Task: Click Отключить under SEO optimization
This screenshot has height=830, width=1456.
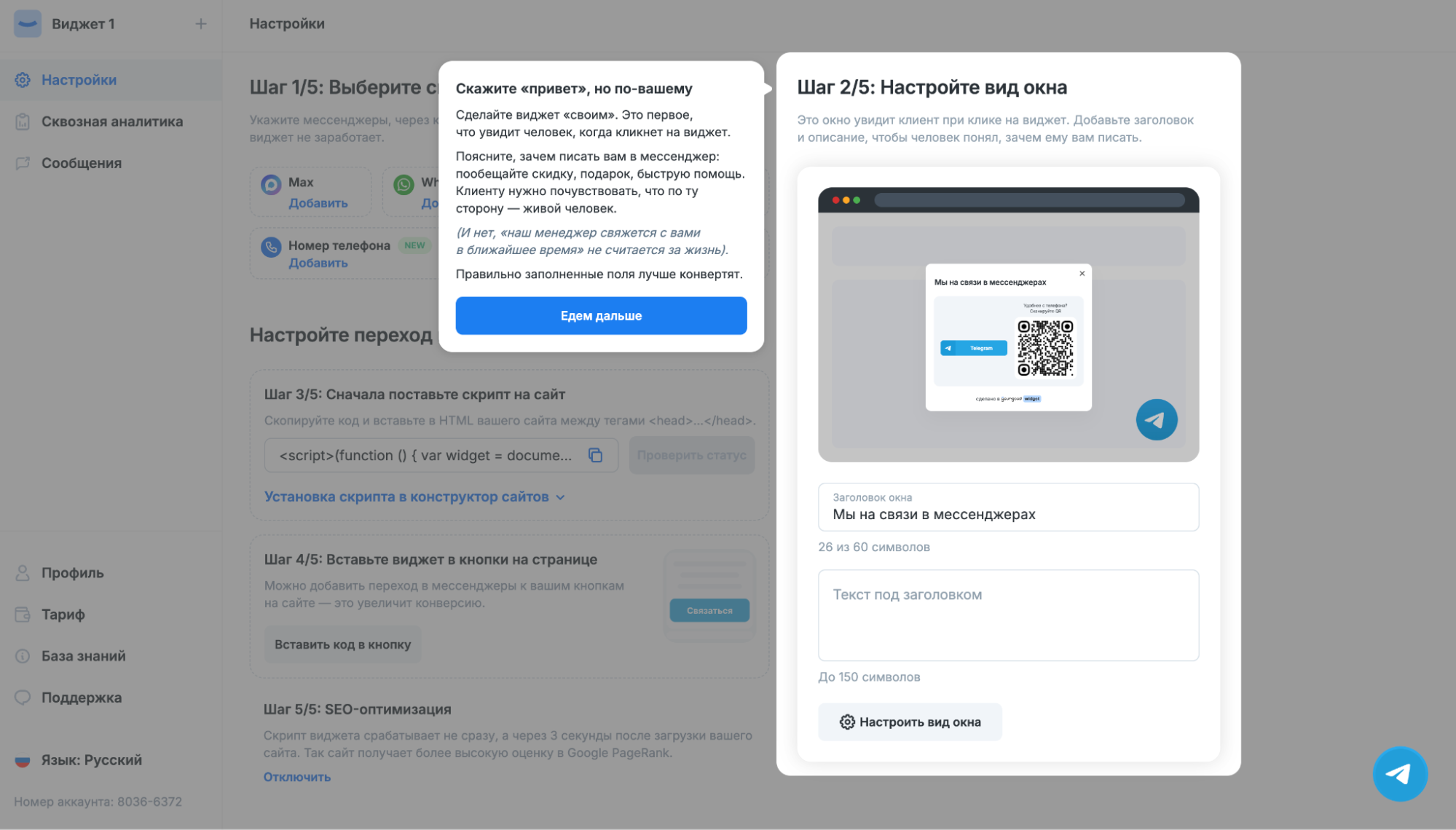Action: click(x=296, y=777)
